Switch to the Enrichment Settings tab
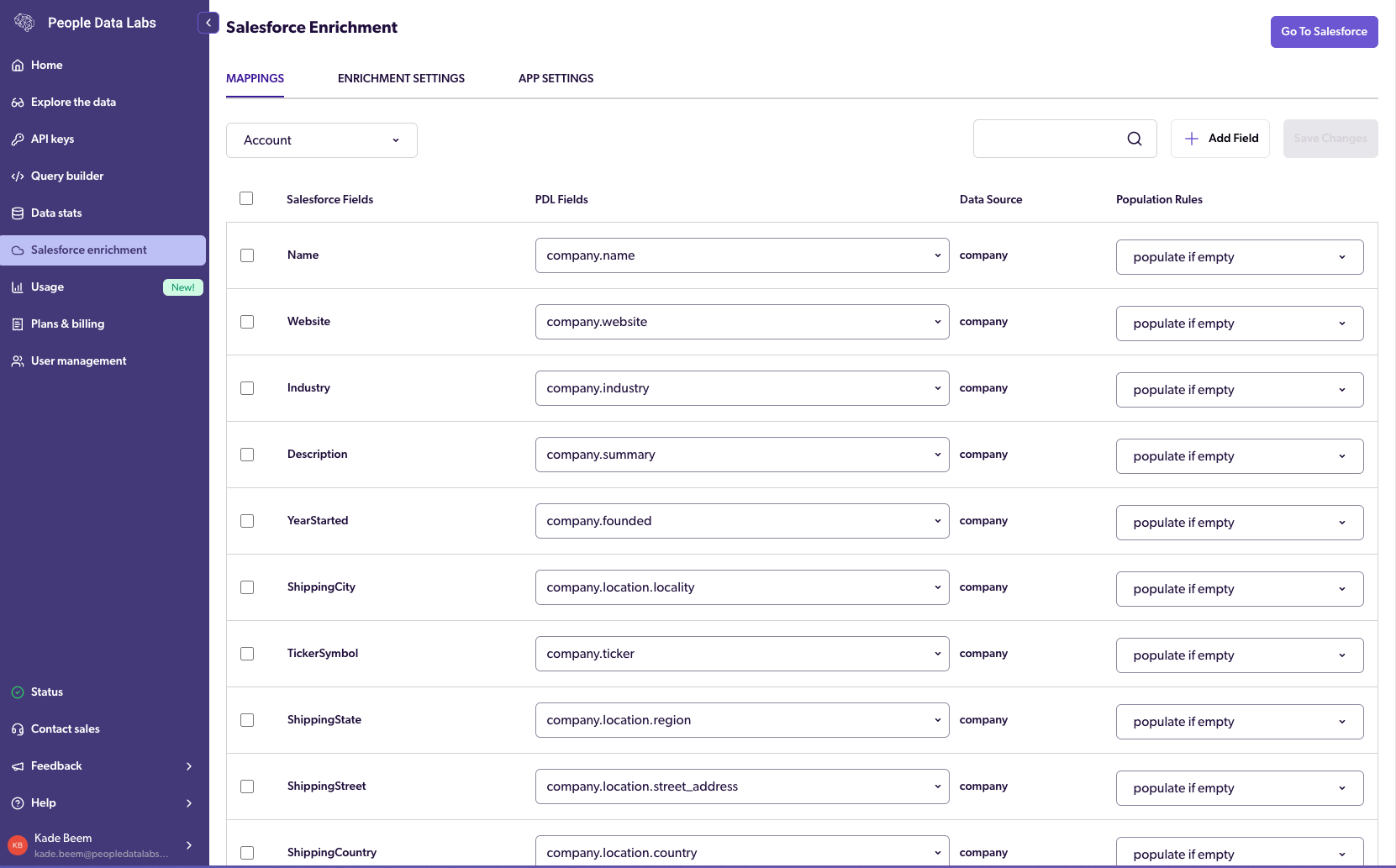This screenshot has width=1396, height=868. pos(401,78)
